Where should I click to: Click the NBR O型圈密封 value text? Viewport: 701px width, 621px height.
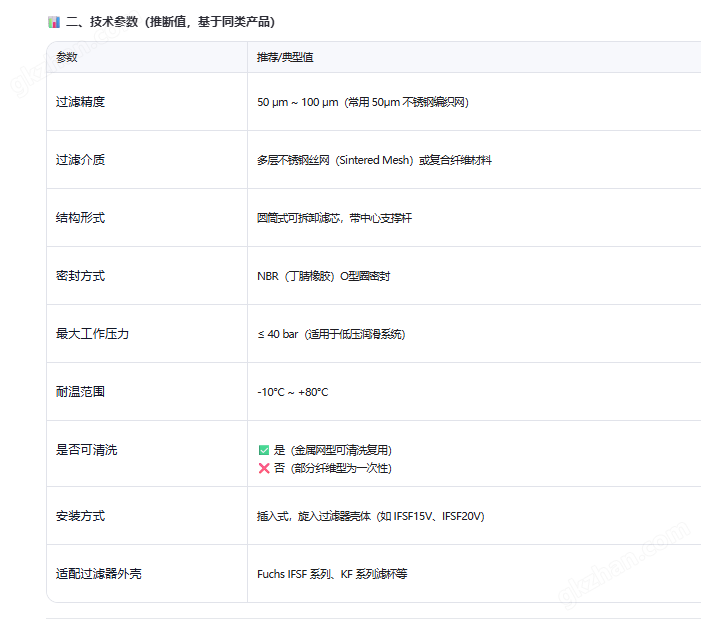point(323,276)
